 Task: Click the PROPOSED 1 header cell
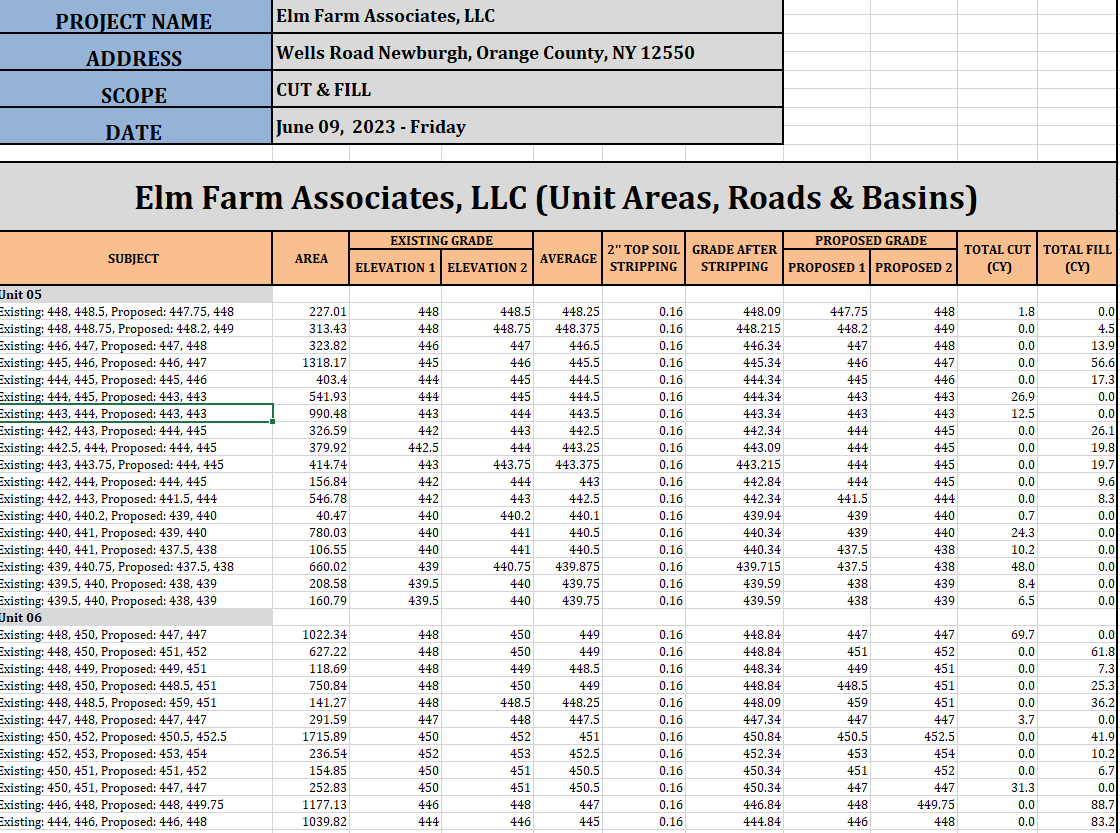pos(827,267)
